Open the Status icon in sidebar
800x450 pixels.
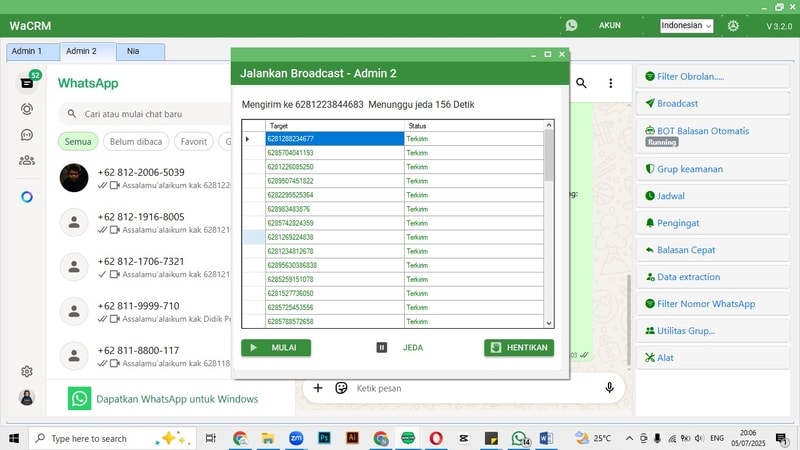27,109
